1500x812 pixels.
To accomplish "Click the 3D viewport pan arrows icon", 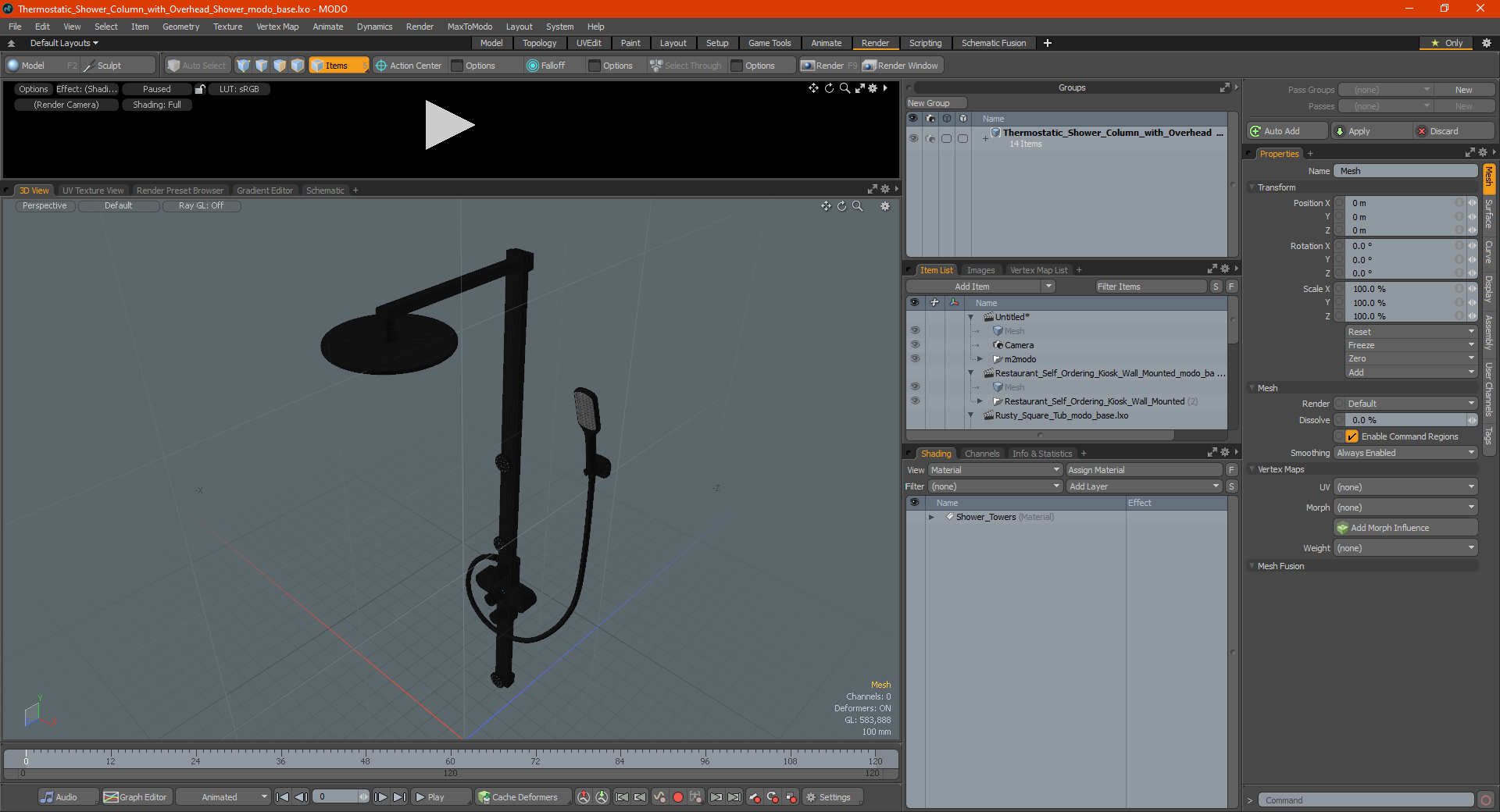I will pos(826,206).
